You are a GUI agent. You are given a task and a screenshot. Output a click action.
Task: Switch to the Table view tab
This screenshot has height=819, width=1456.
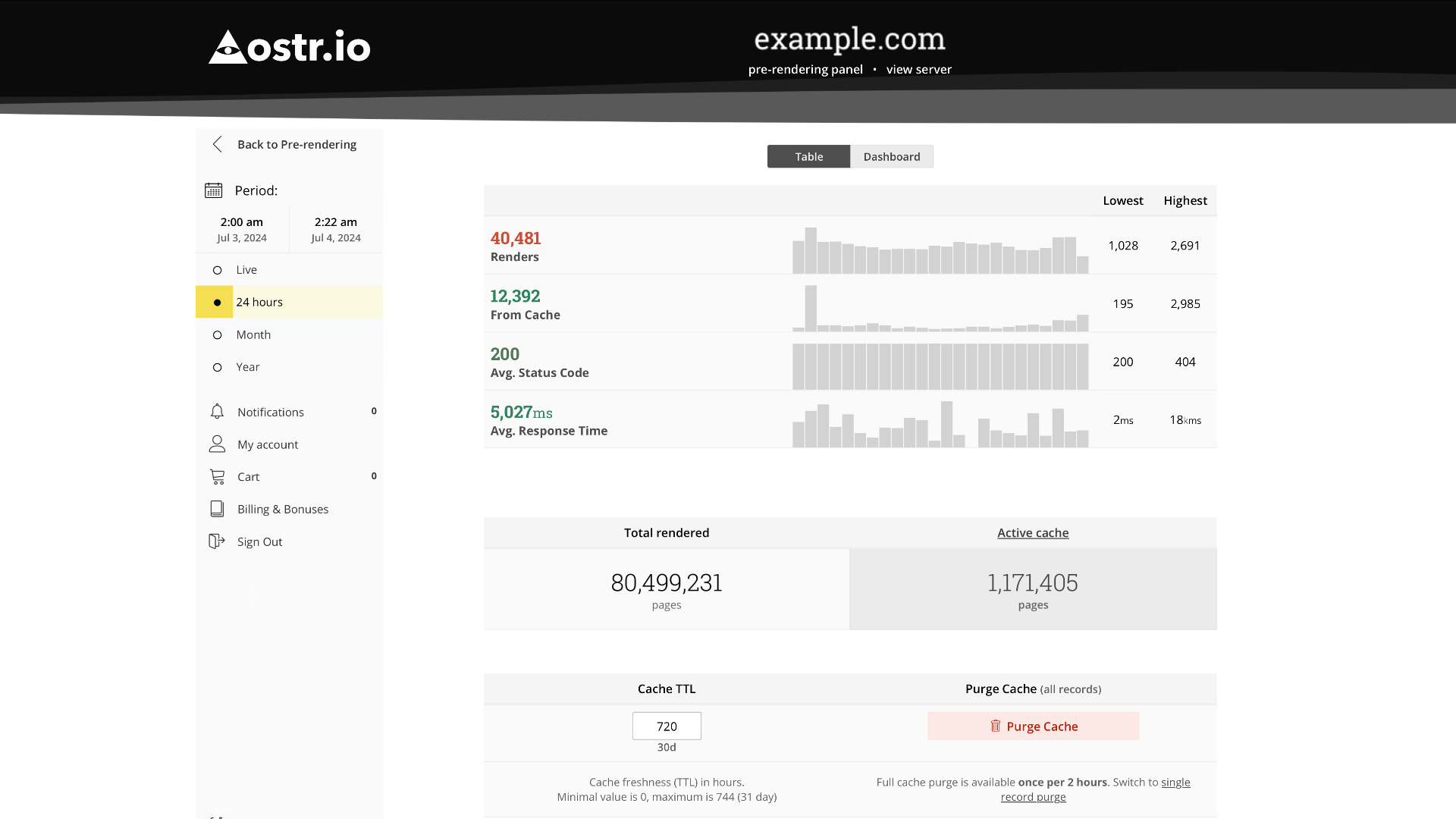pos(808,156)
